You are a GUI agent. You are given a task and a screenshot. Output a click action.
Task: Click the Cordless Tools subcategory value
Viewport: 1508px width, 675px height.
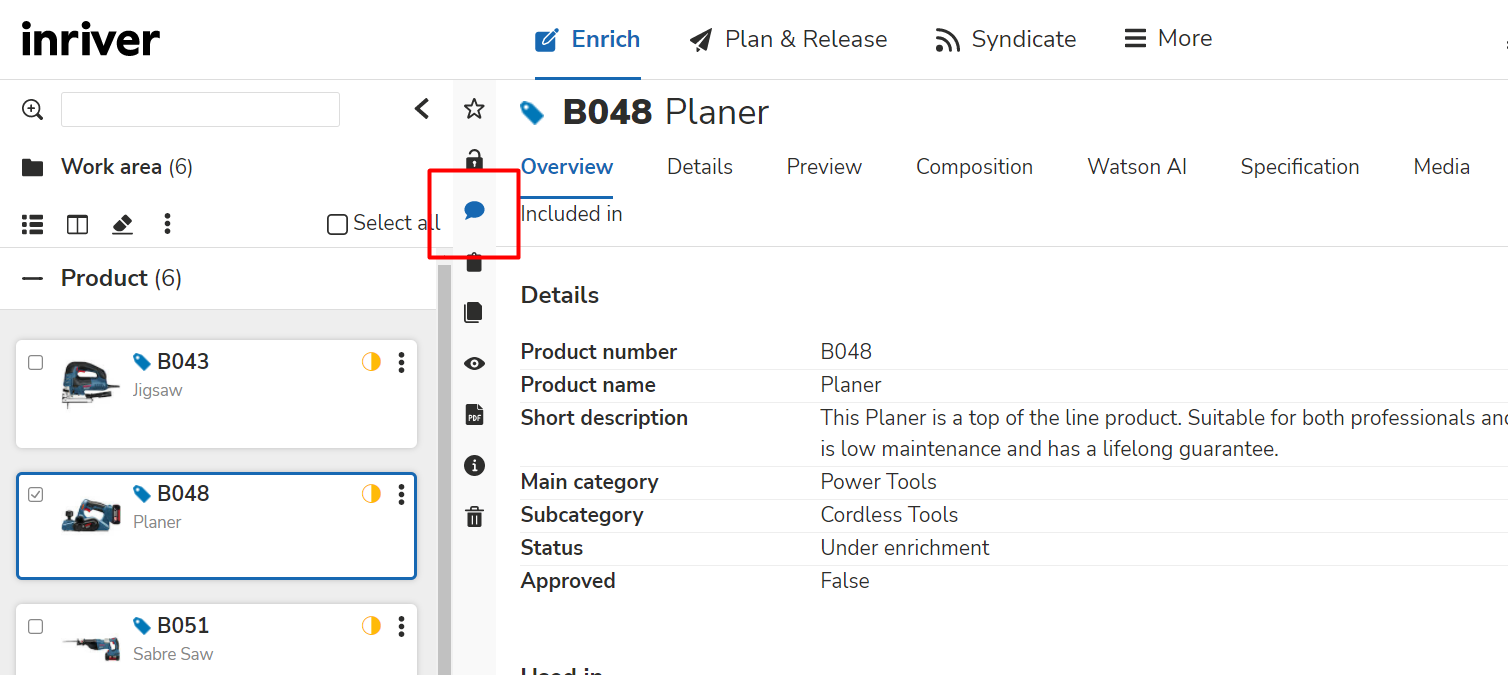coord(890,515)
